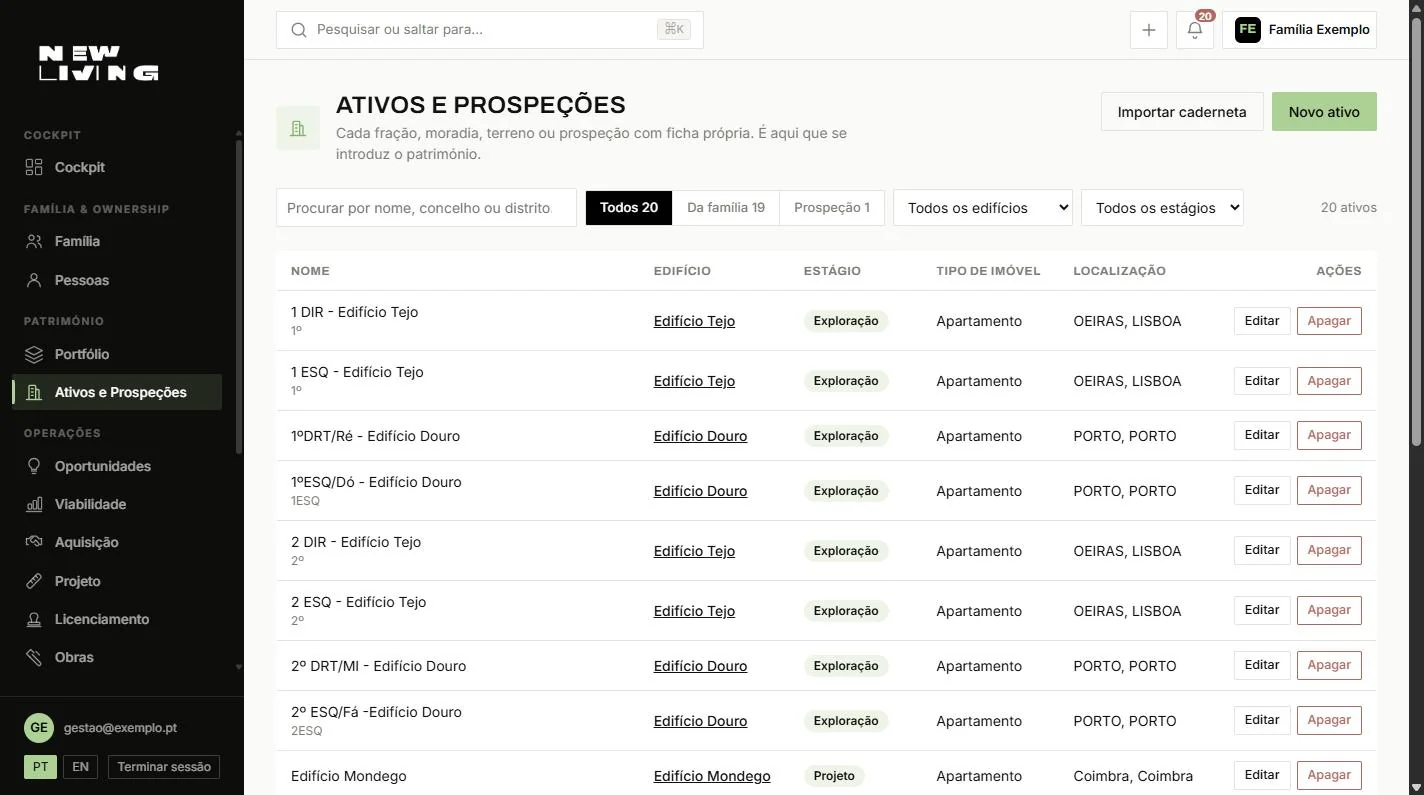Open Edifício Mondego link

click(x=712, y=776)
